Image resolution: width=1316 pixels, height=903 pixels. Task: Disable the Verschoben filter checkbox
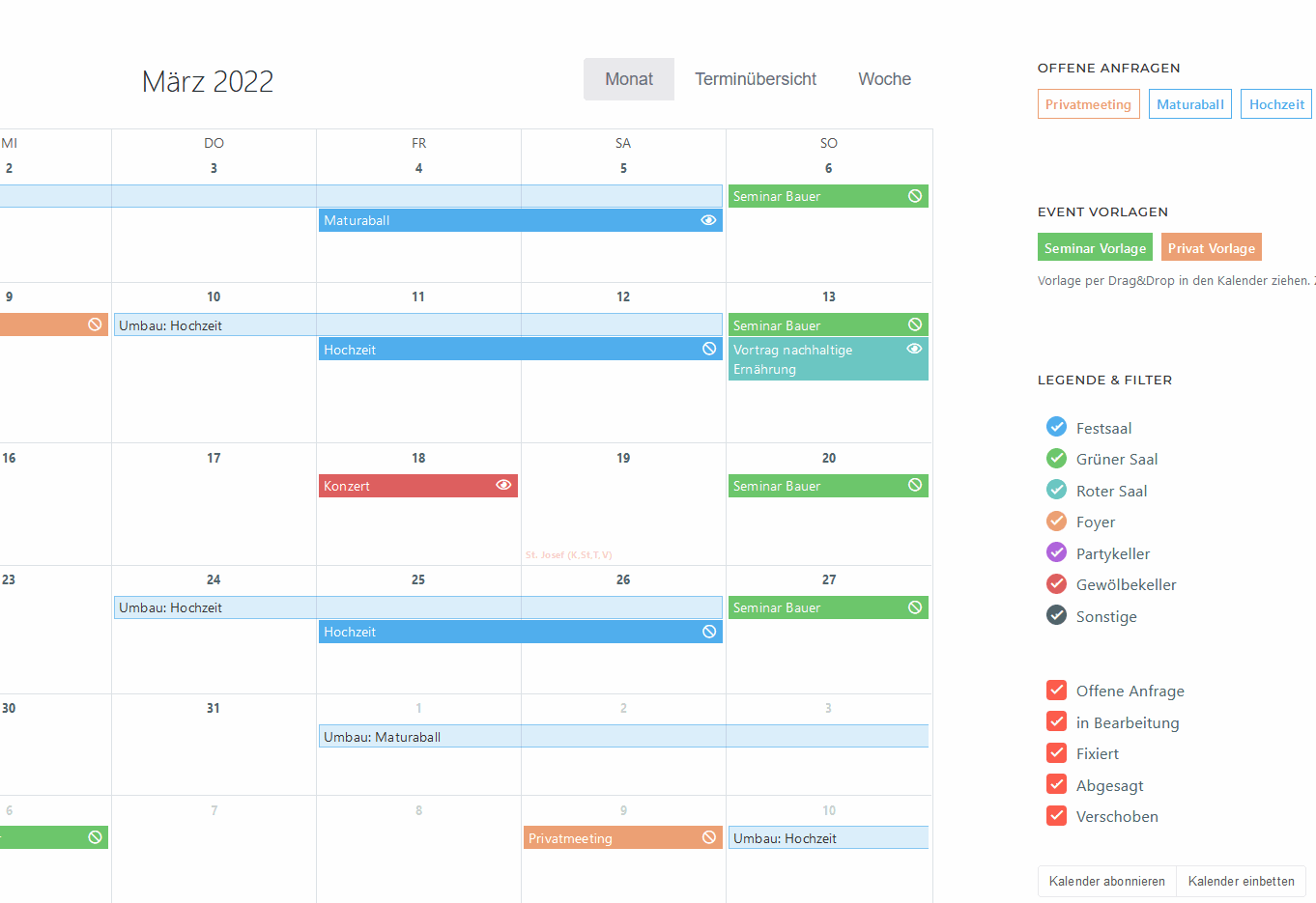[x=1056, y=816]
